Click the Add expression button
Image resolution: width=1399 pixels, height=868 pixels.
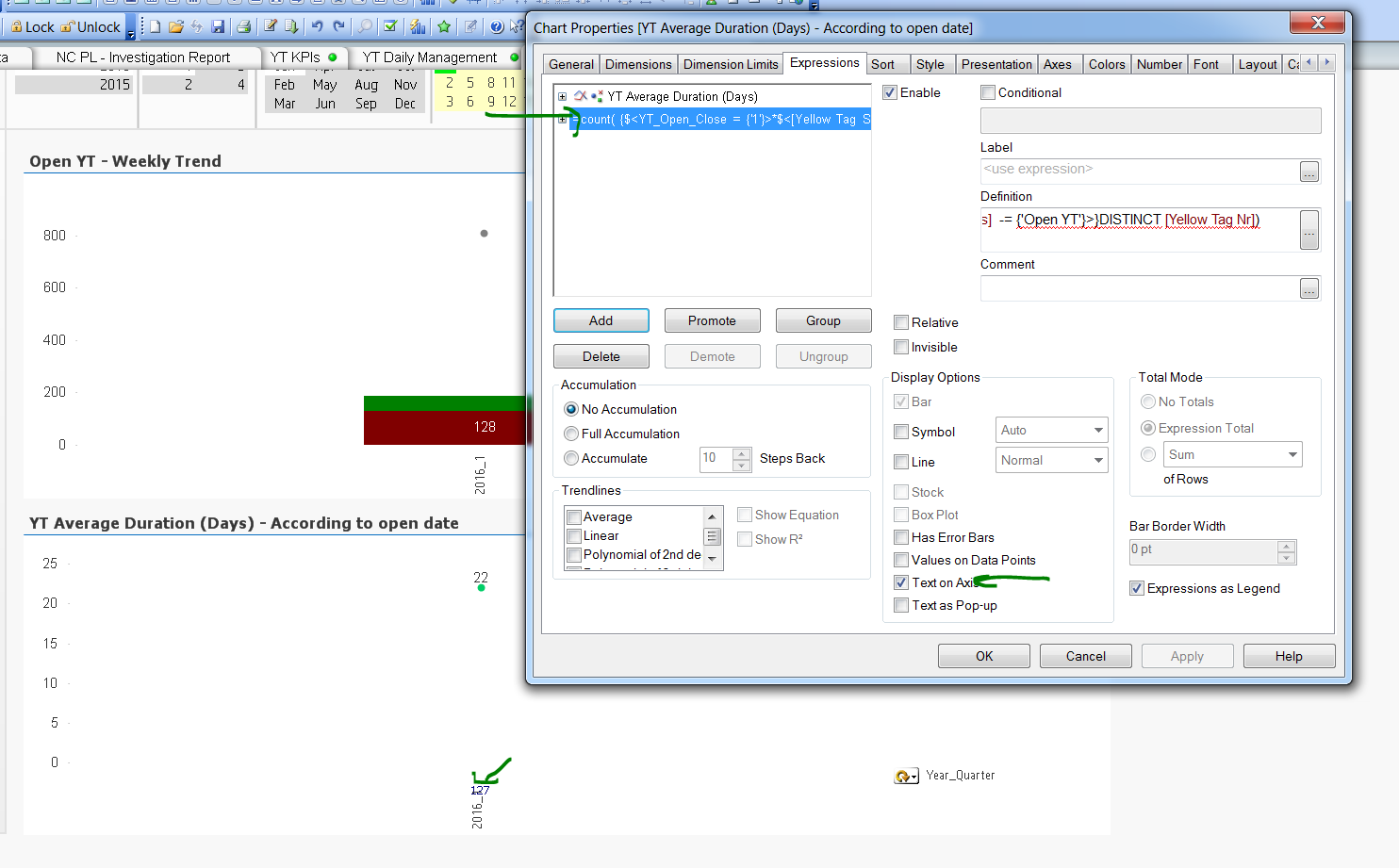pos(601,320)
